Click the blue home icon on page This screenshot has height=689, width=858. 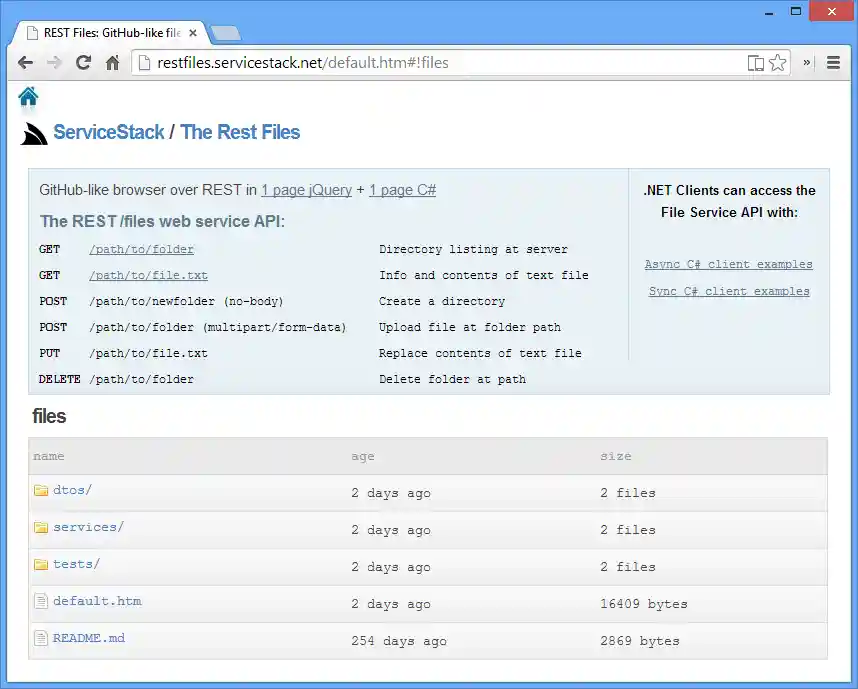(x=28, y=97)
